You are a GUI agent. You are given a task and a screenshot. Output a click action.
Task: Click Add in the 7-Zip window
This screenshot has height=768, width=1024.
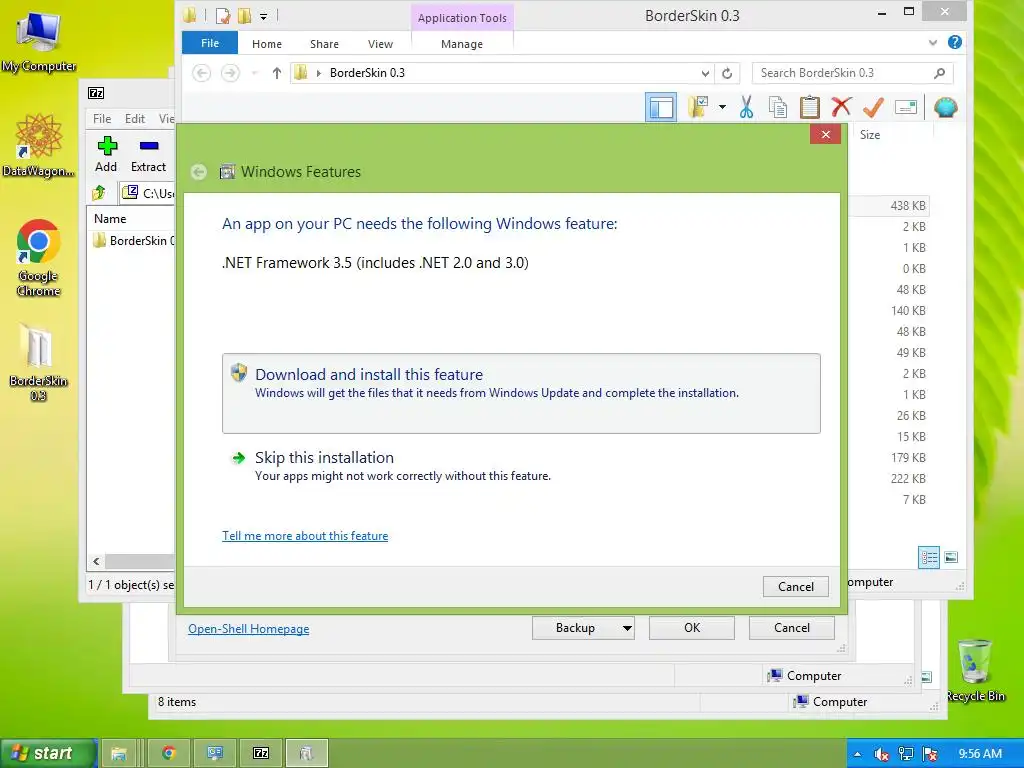click(106, 154)
